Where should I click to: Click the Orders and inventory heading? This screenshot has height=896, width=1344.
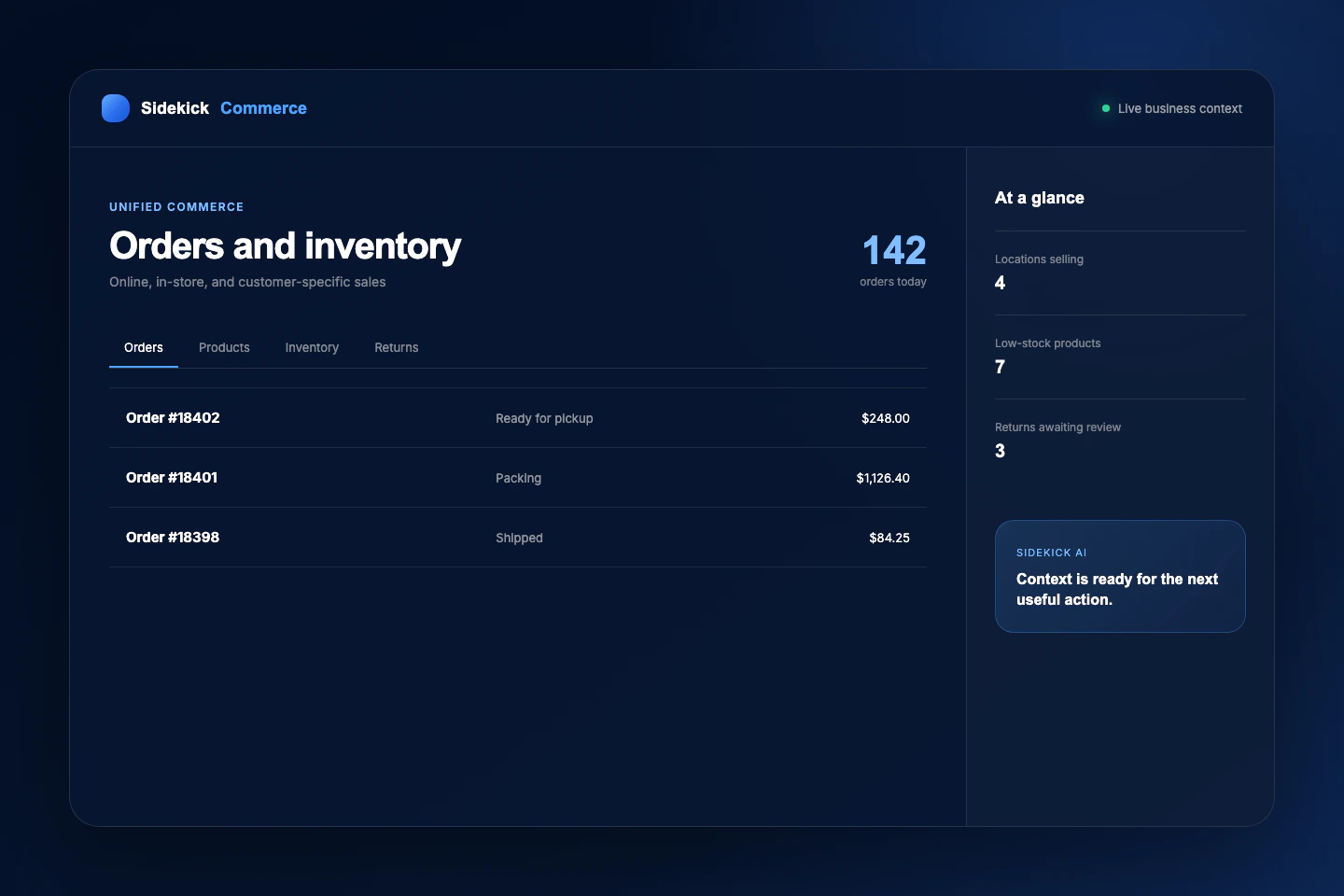tap(285, 246)
